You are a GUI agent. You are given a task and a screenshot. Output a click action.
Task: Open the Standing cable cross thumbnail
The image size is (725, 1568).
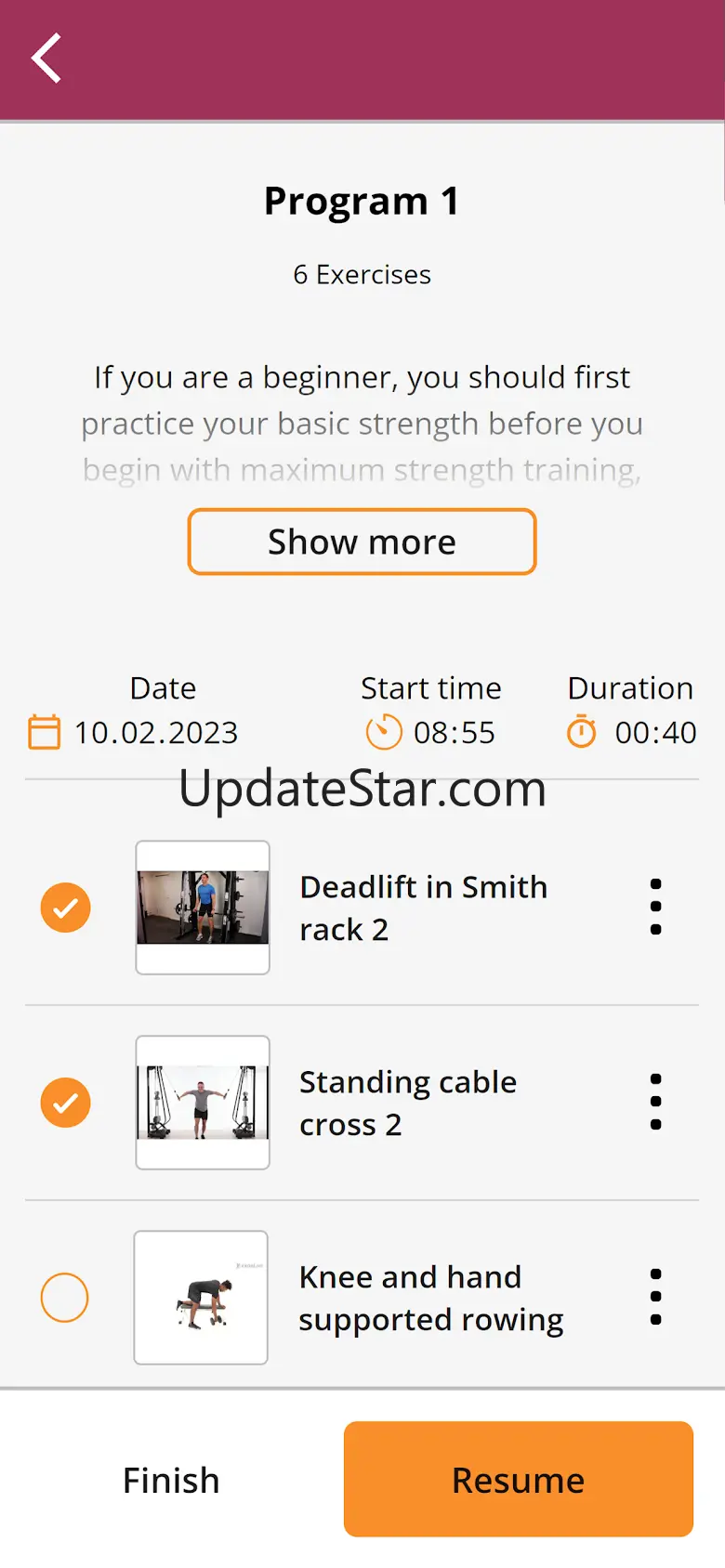(x=203, y=1103)
